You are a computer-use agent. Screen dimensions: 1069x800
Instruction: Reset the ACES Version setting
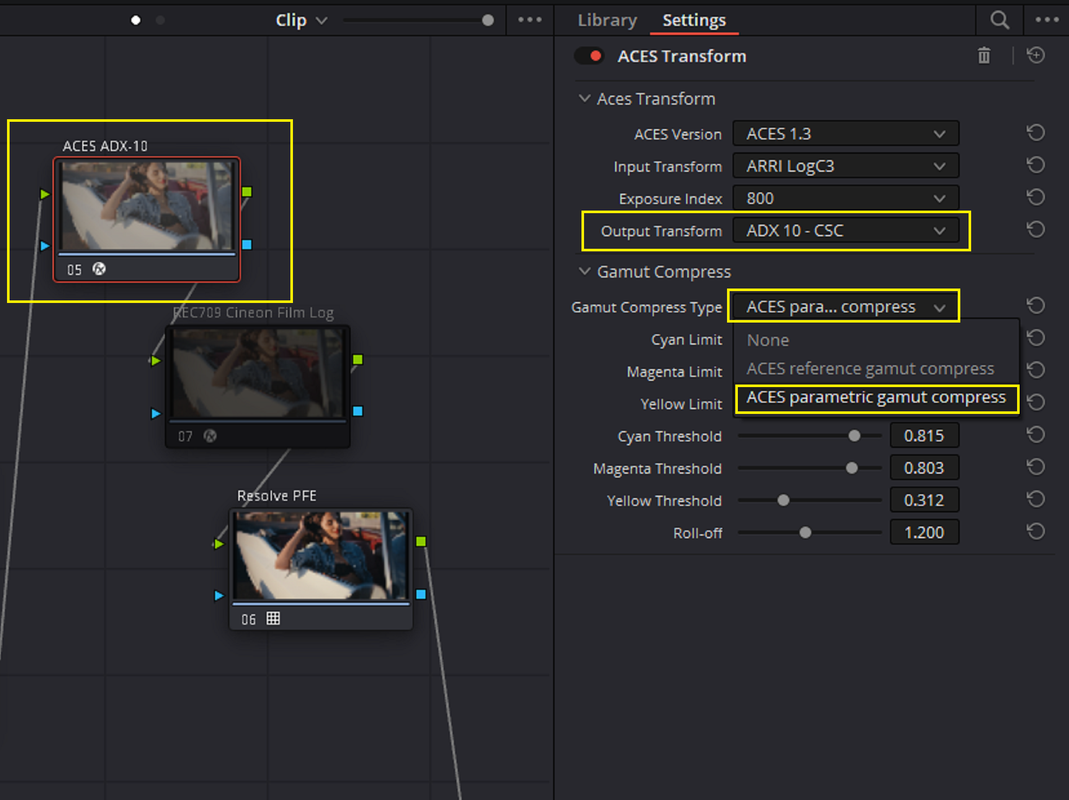(1036, 133)
